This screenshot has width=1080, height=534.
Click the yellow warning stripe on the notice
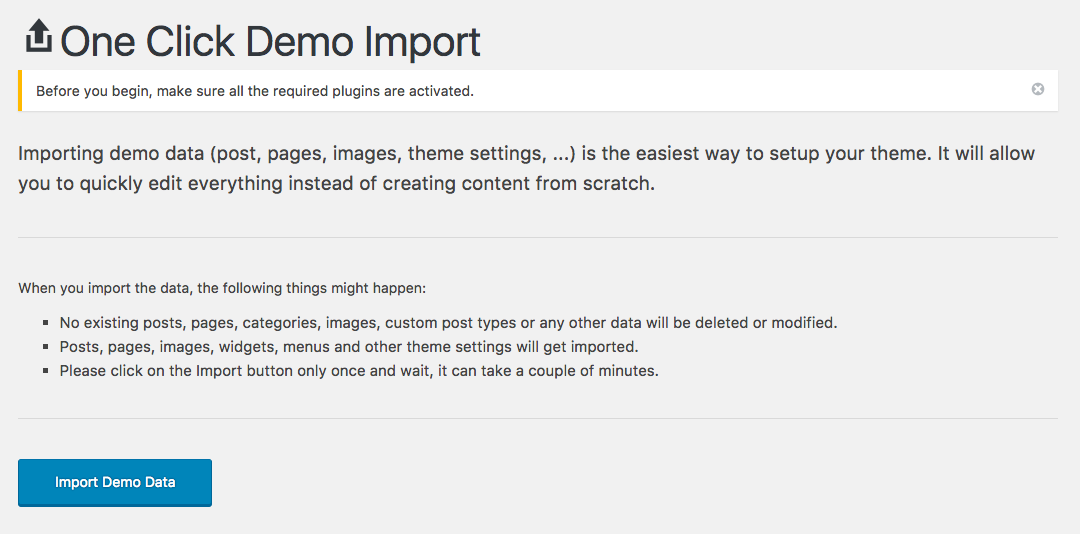(20, 90)
